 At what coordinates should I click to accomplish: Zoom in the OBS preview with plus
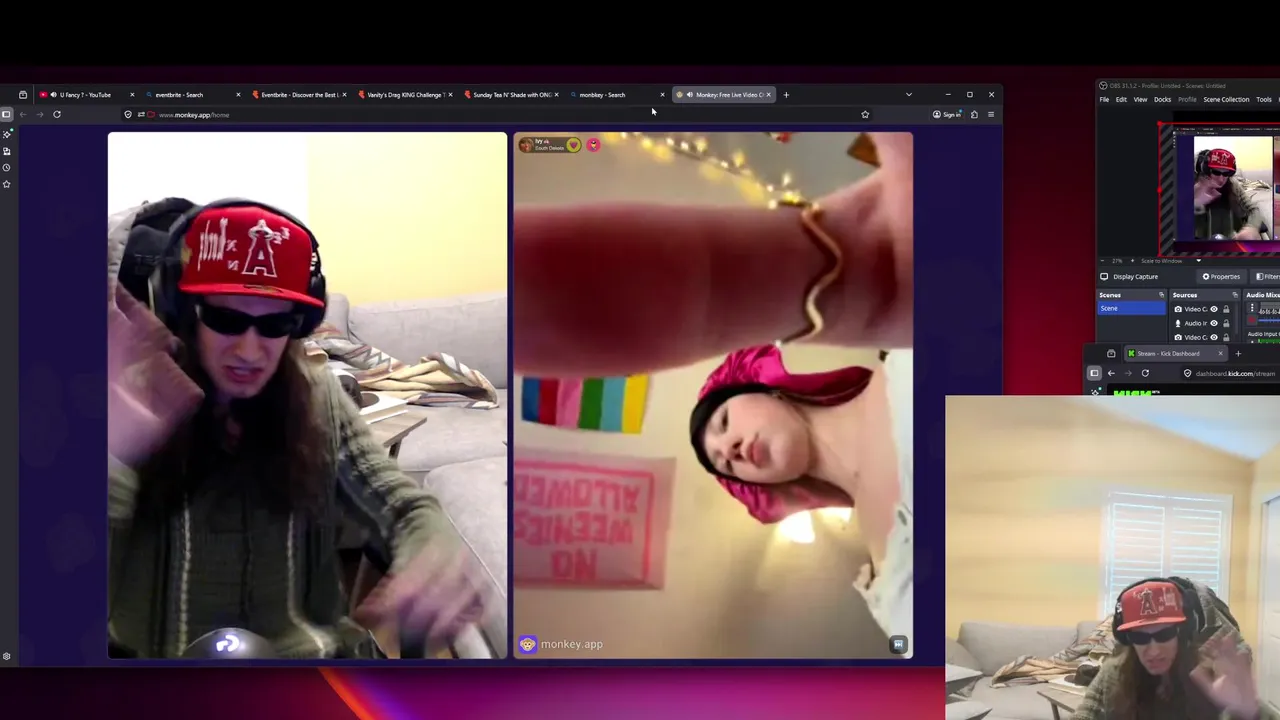1131,261
